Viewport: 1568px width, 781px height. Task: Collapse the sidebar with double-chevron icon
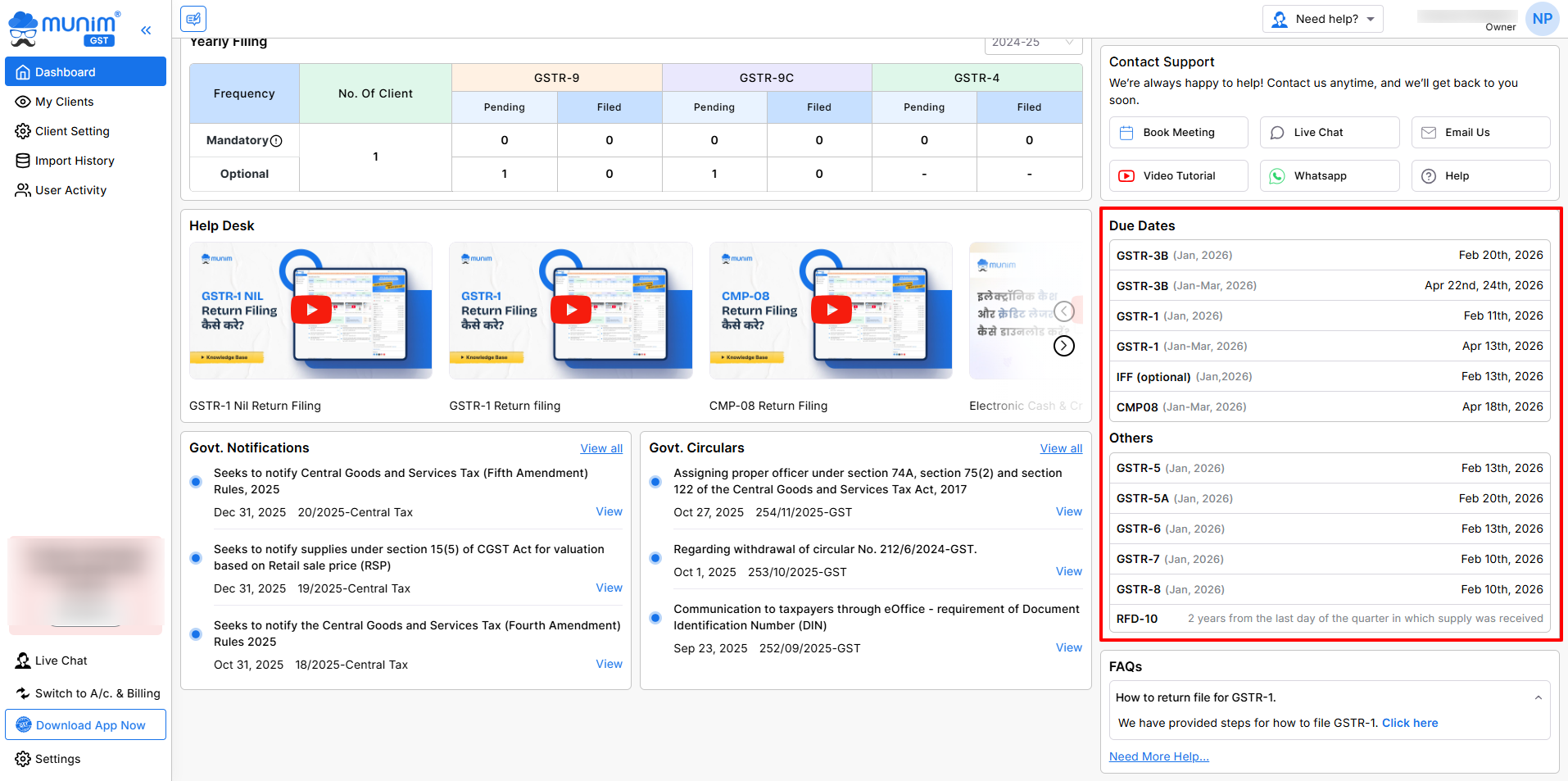click(146, 30)
